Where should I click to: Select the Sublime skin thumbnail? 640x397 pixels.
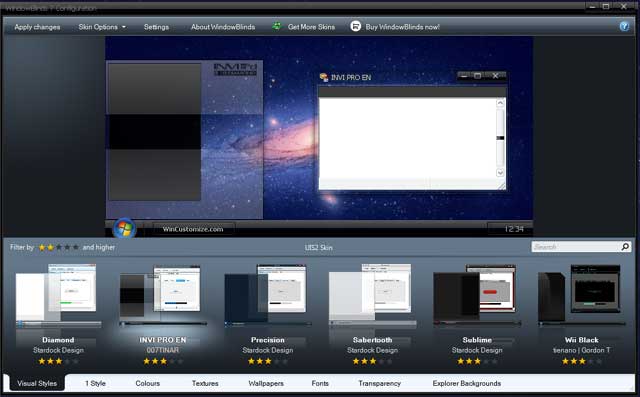pyautogui.click(x=477, y=295)
